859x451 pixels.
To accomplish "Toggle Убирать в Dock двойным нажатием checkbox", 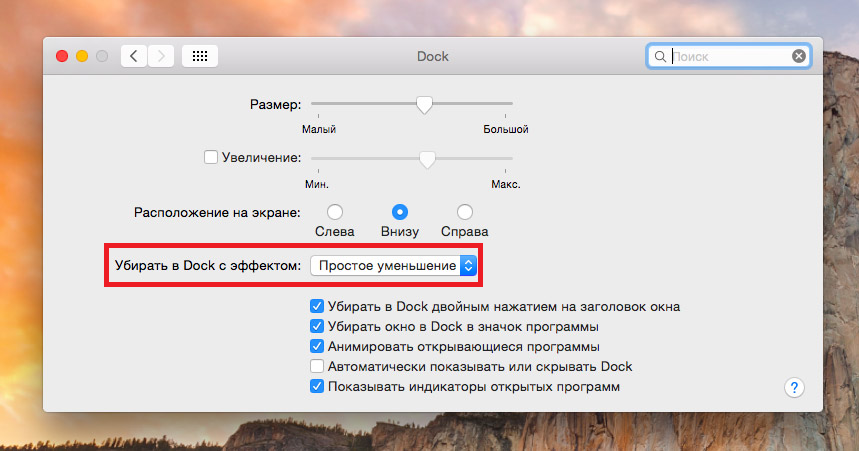I will click(x=317, y=306).
